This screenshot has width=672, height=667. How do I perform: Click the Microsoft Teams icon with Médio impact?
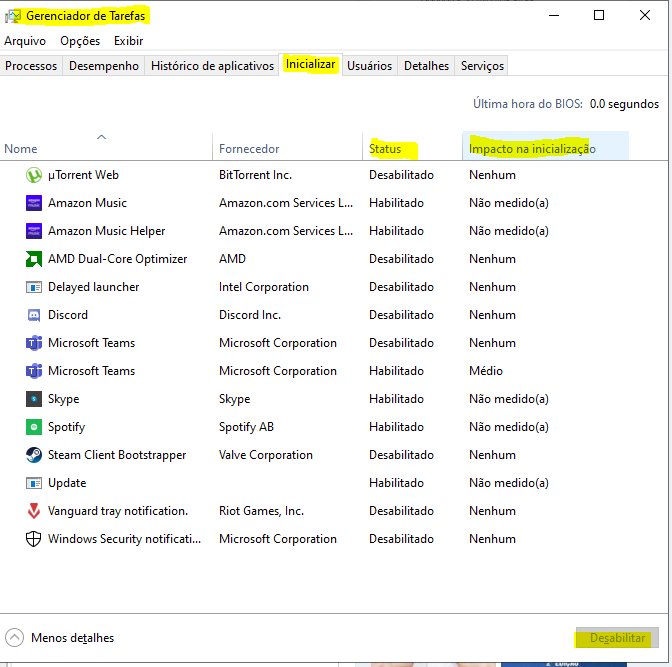34,371
